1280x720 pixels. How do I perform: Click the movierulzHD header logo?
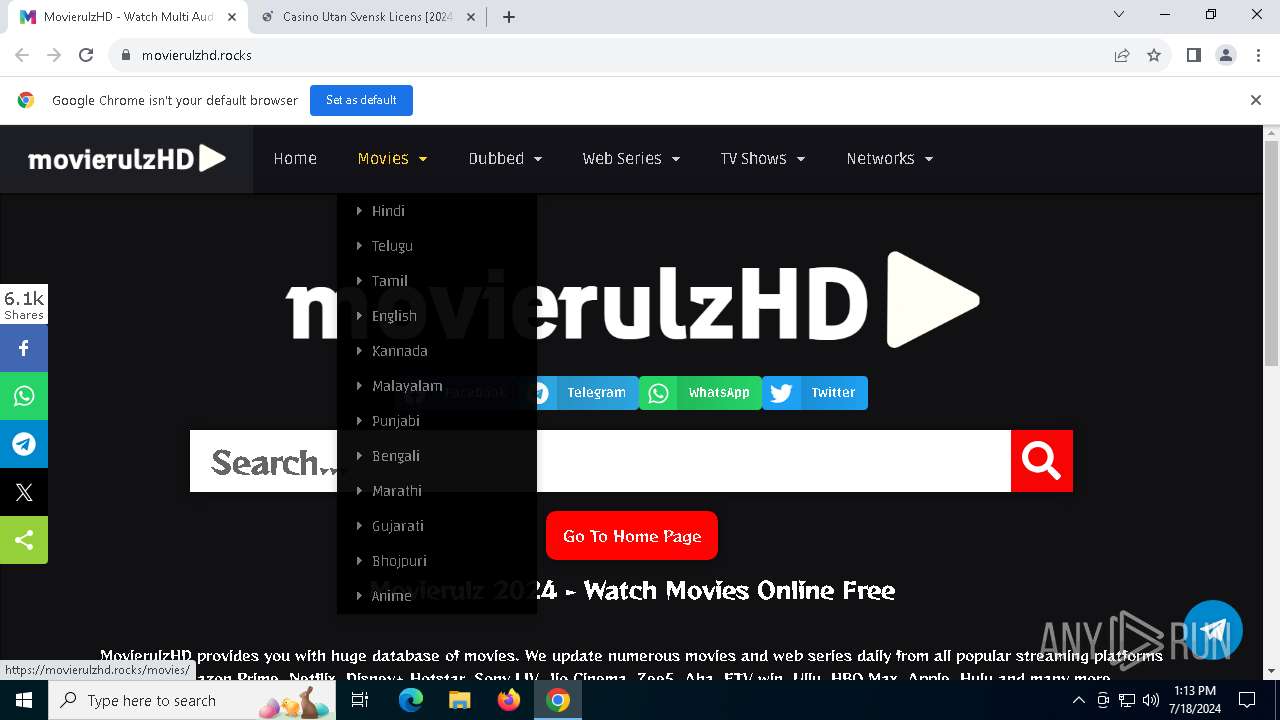point(127,158)
